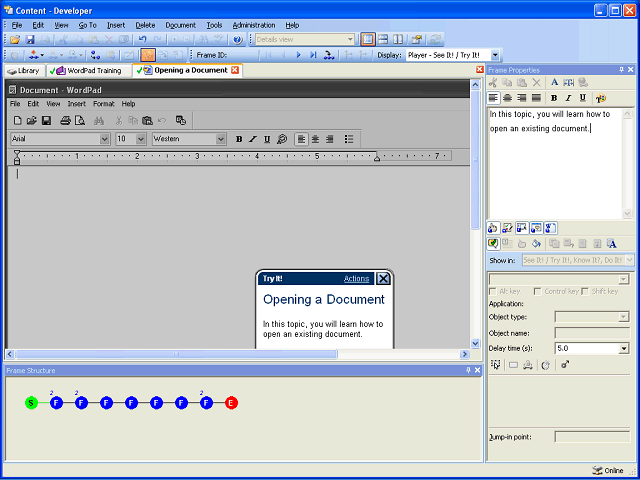Click the Open folder icon in main toolbar
Screen dimensions: 640x480
point(15,40)
